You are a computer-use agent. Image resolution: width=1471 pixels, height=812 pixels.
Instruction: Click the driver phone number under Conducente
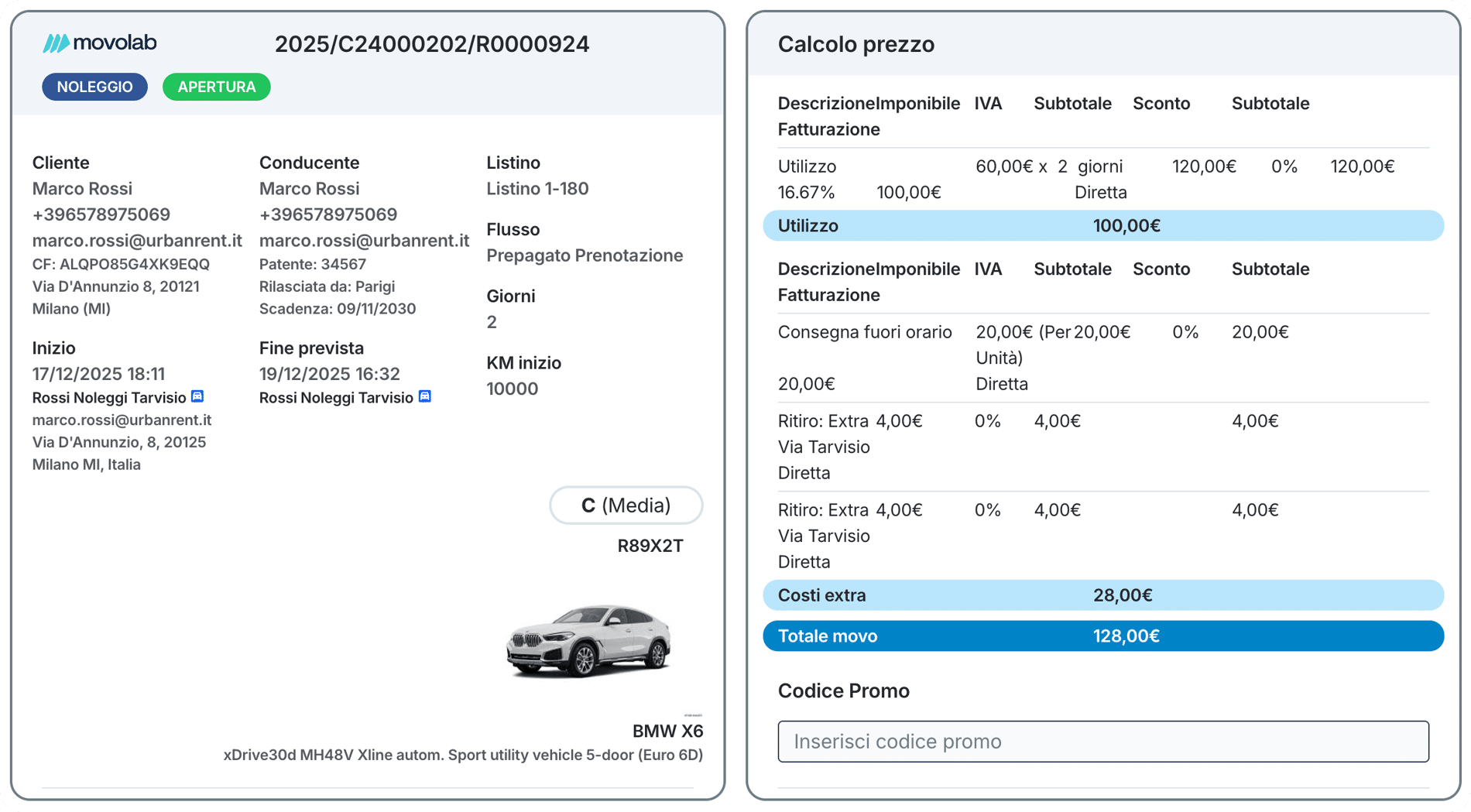(x=328, y=214)
